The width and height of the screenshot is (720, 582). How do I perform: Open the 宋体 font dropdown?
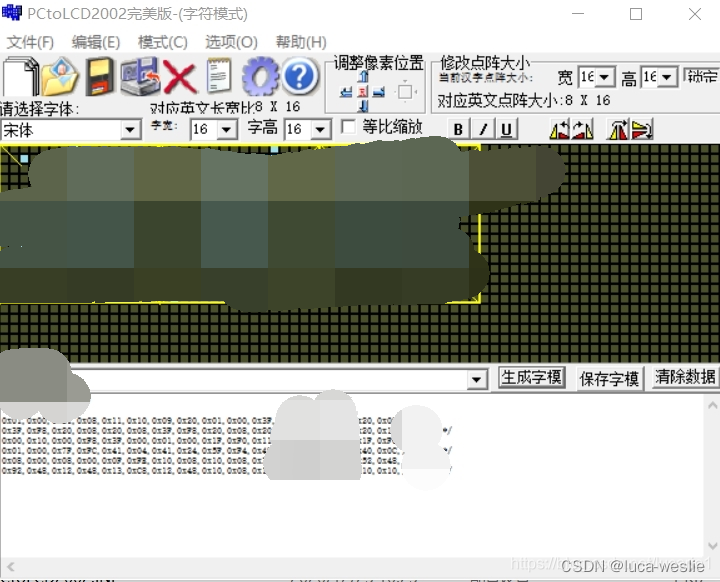pos(130,130)
